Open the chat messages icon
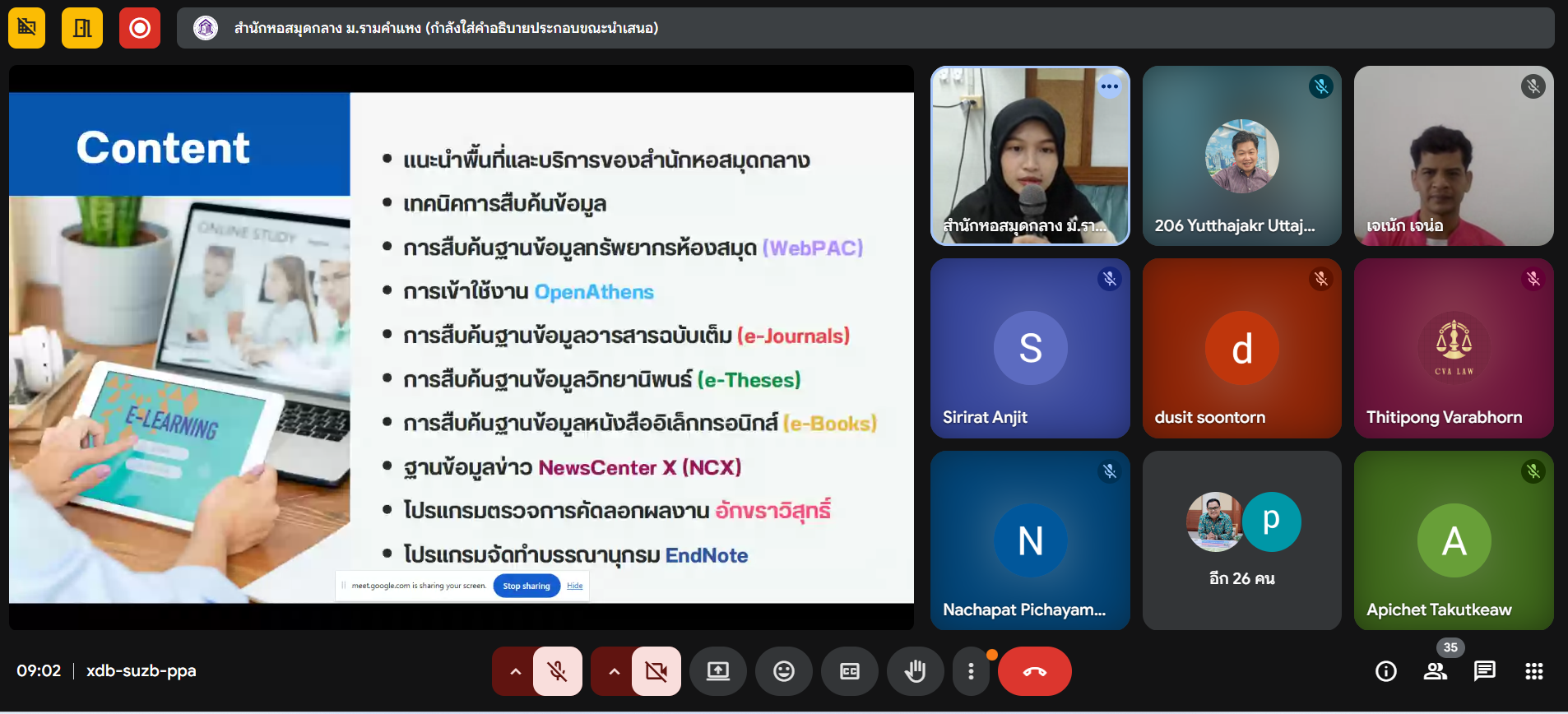Screen dimensions: 1568x714 pyautogui.click(x=1485, y=671)
